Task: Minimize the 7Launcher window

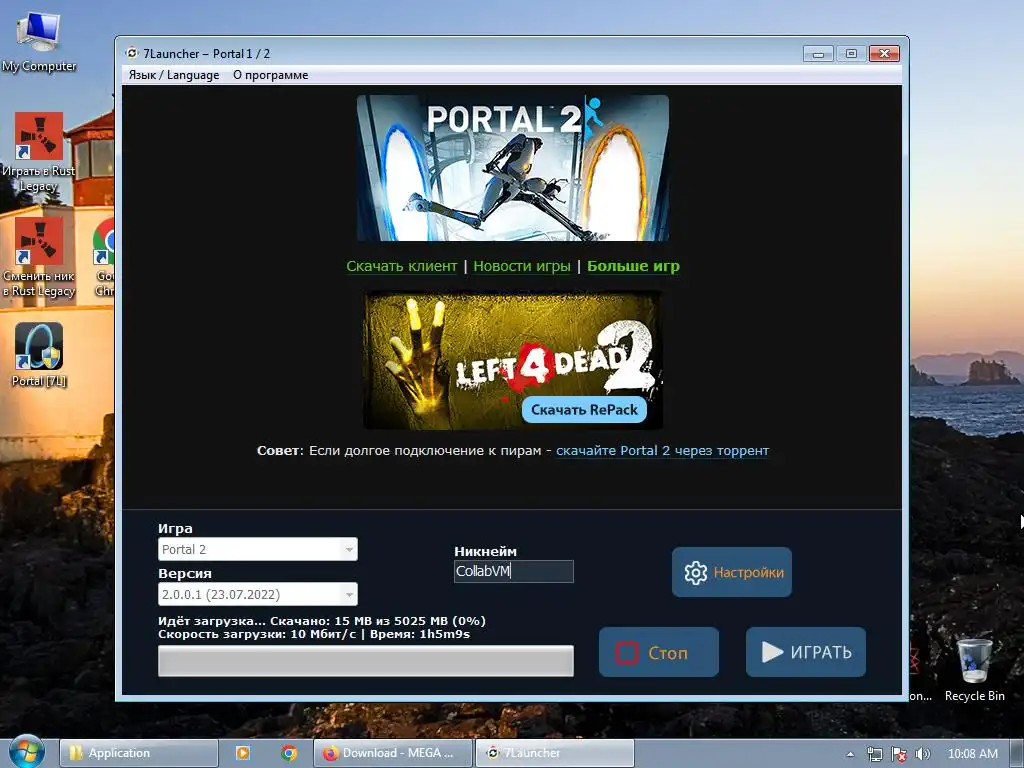Action: 818,54
